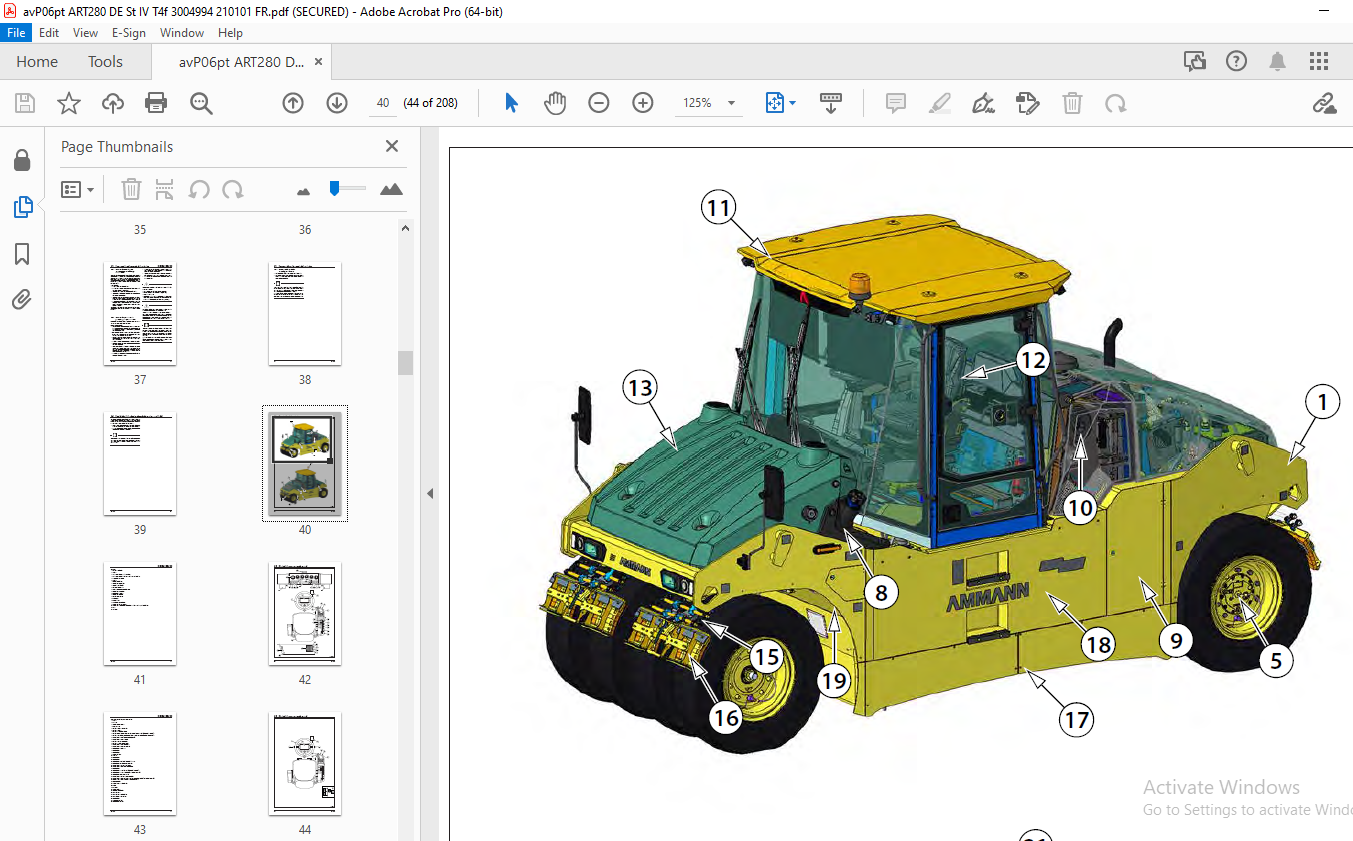Image resolution: width=1353 pixels, height=841 pixels.
Task: Zoom in with the plus button
Action: (643, 103)
